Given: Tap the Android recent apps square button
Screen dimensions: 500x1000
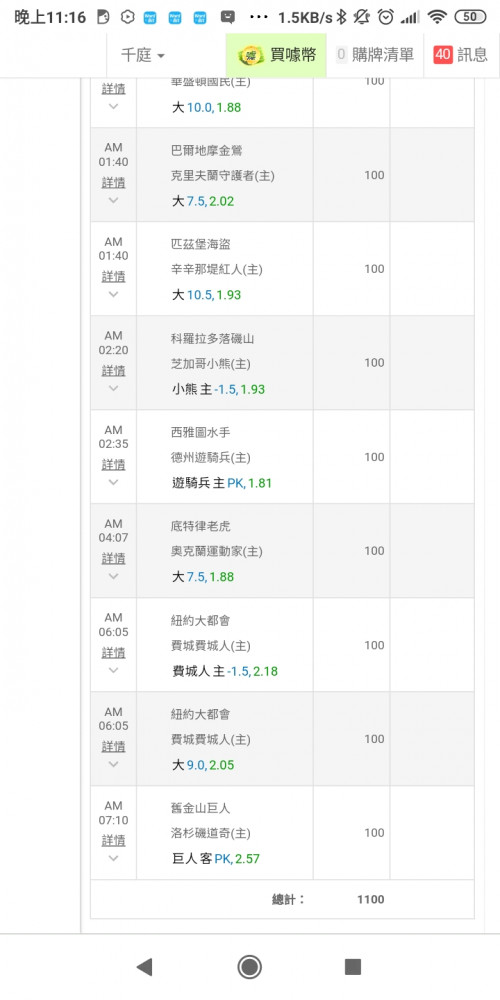Looking at the screenshot, I should point(353,967).
